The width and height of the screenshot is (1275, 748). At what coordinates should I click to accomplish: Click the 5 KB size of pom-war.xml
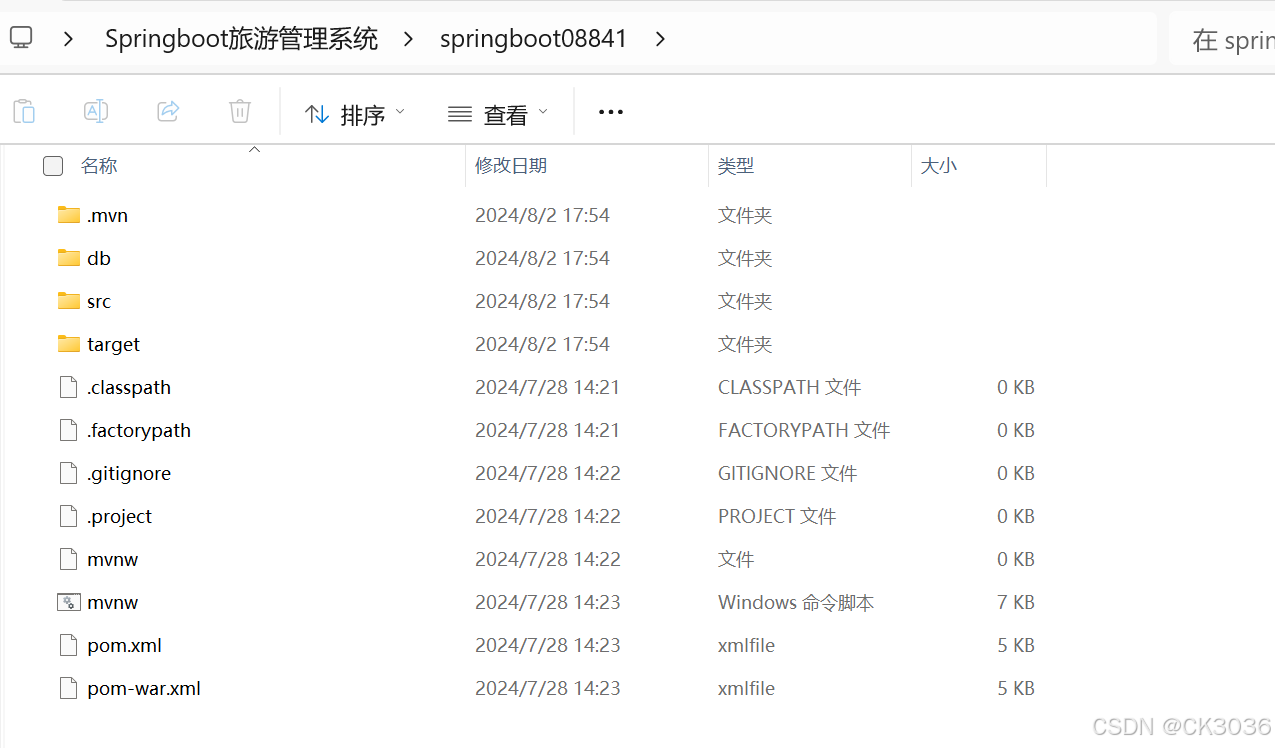(x=1016, y=688)
